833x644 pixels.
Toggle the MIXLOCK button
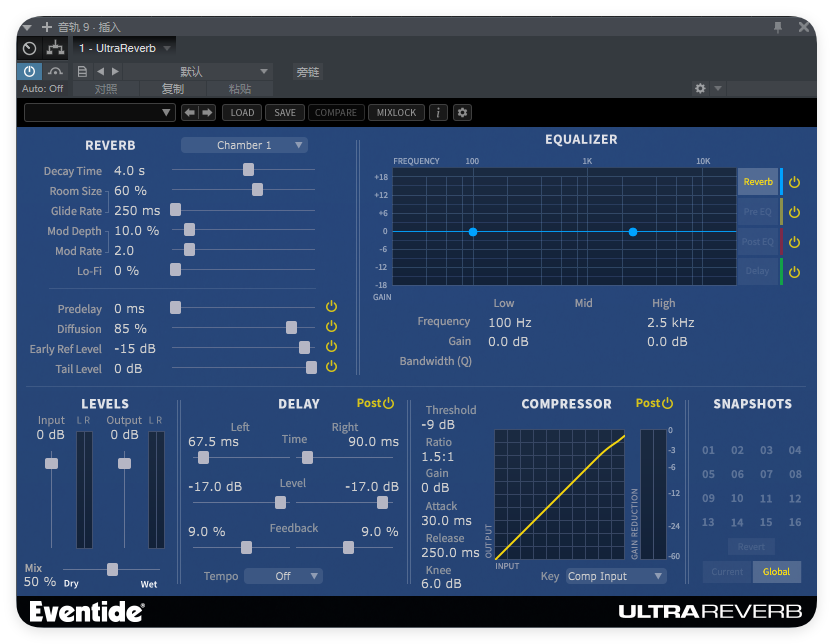396,113
